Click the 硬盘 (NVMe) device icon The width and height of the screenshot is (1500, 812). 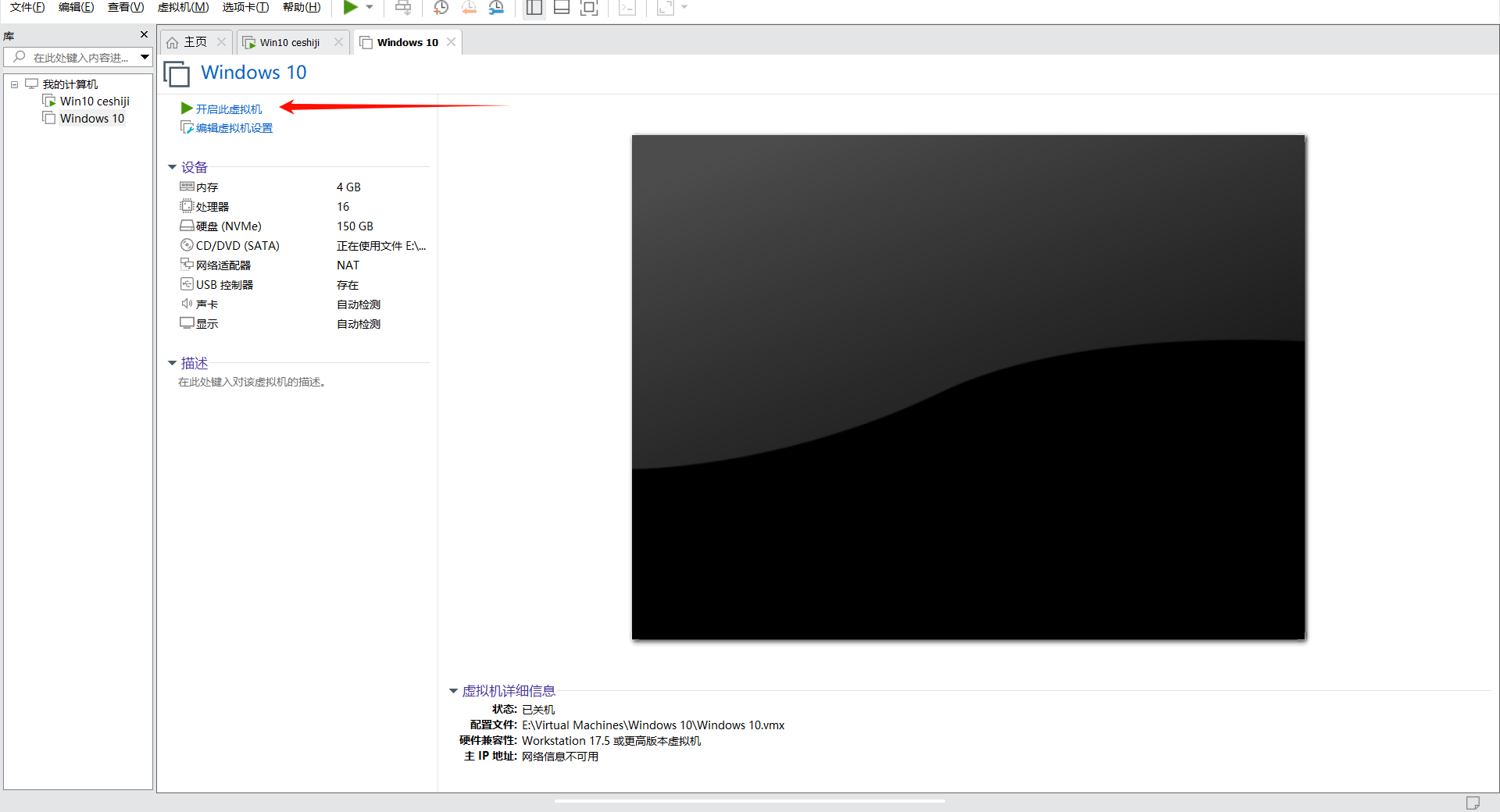tap(187, 226)
